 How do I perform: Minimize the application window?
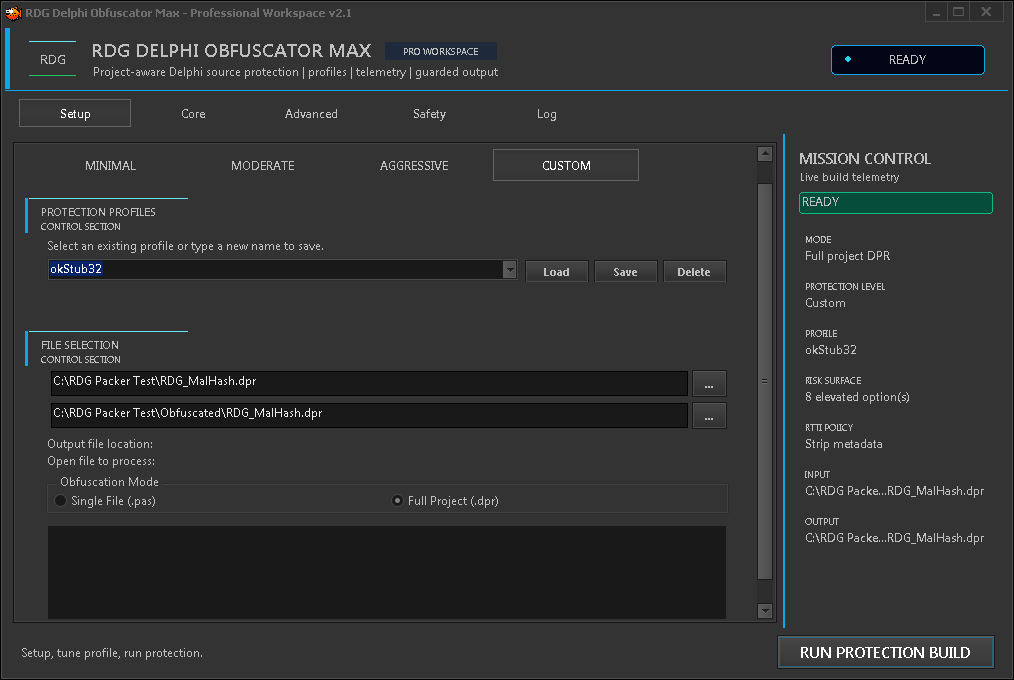point(936,12)
